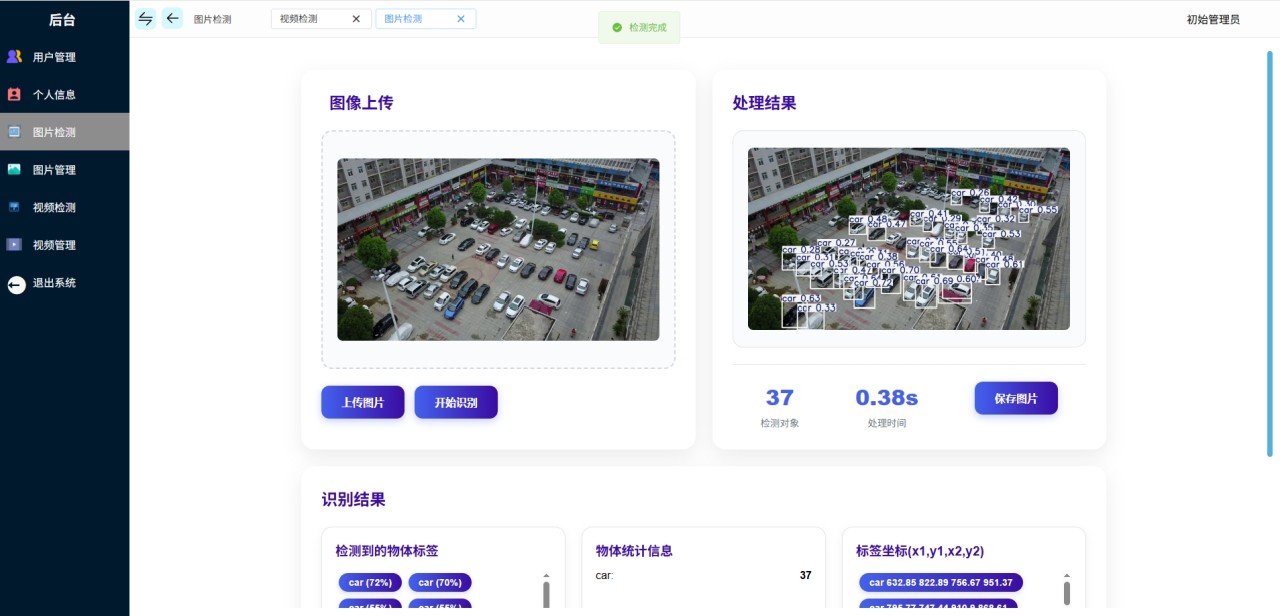Click the 后台 sidebar title
The height and width of the screenshot is (616, 1280).
pos(62,19)
